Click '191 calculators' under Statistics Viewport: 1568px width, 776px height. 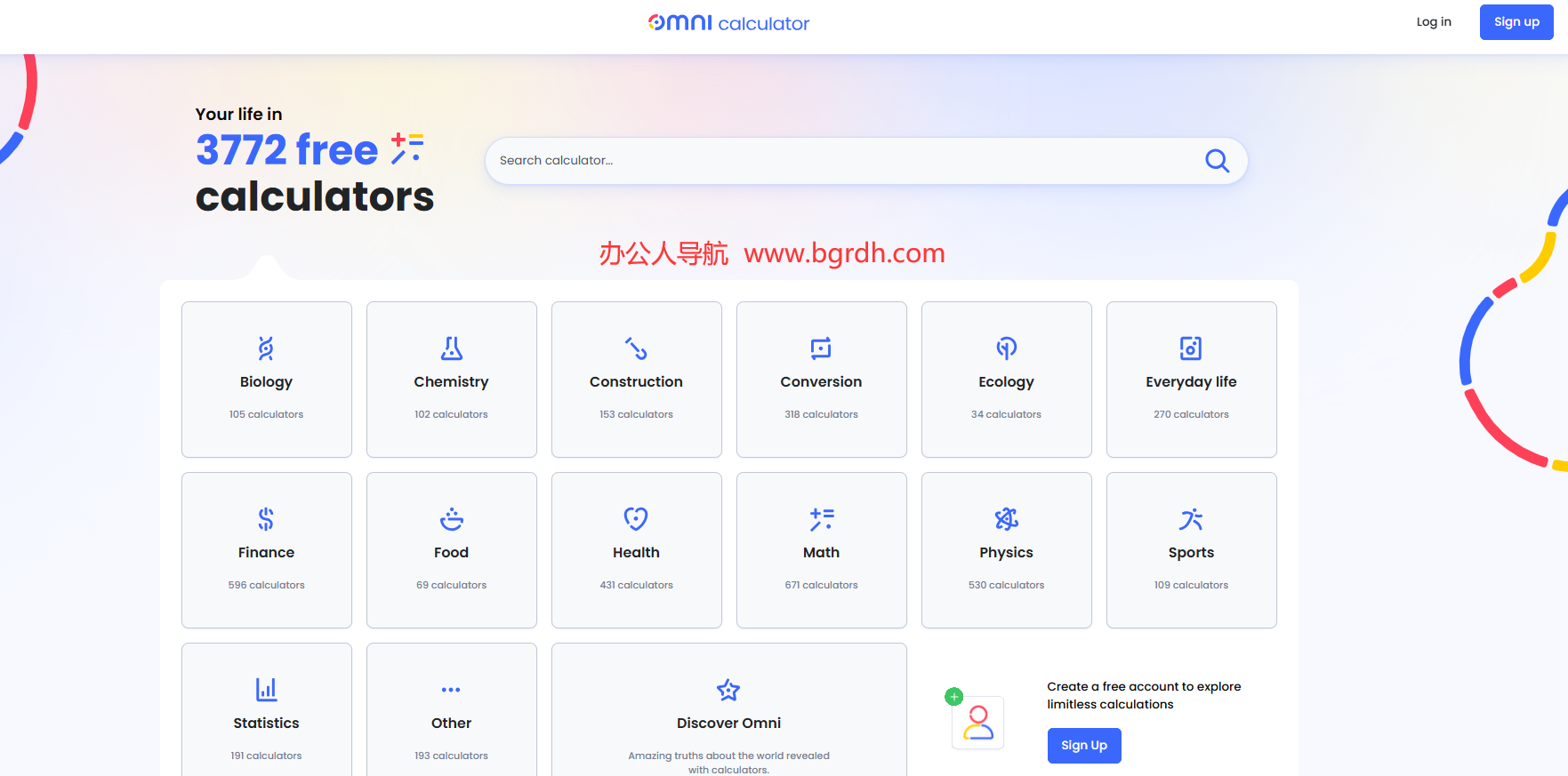pyautogui.click(x=266, y=756)
